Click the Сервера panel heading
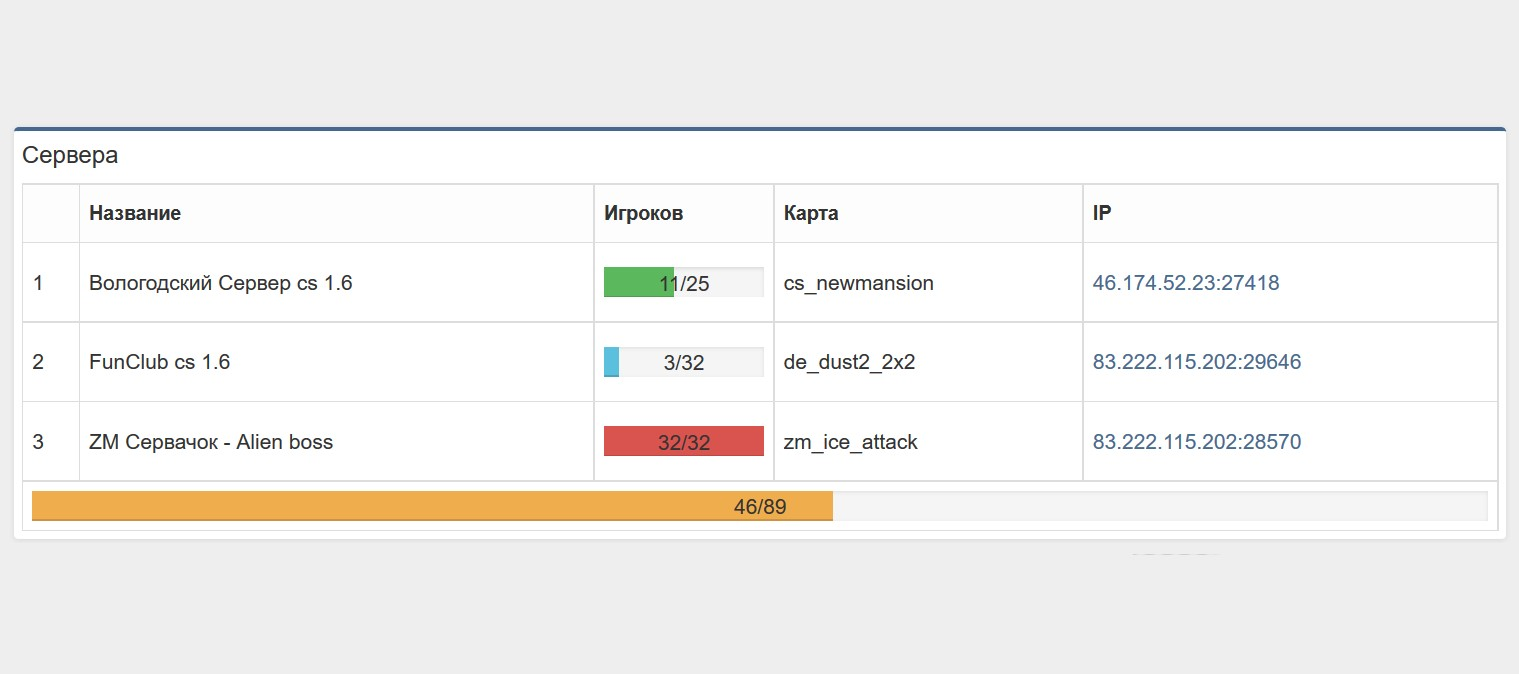The height and width of the screenshot is (674, 1519). (x=70, y=155)
